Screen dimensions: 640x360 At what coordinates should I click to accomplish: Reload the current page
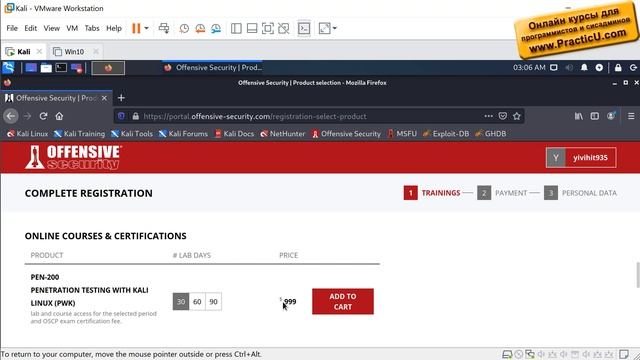[x=43, y=116]
